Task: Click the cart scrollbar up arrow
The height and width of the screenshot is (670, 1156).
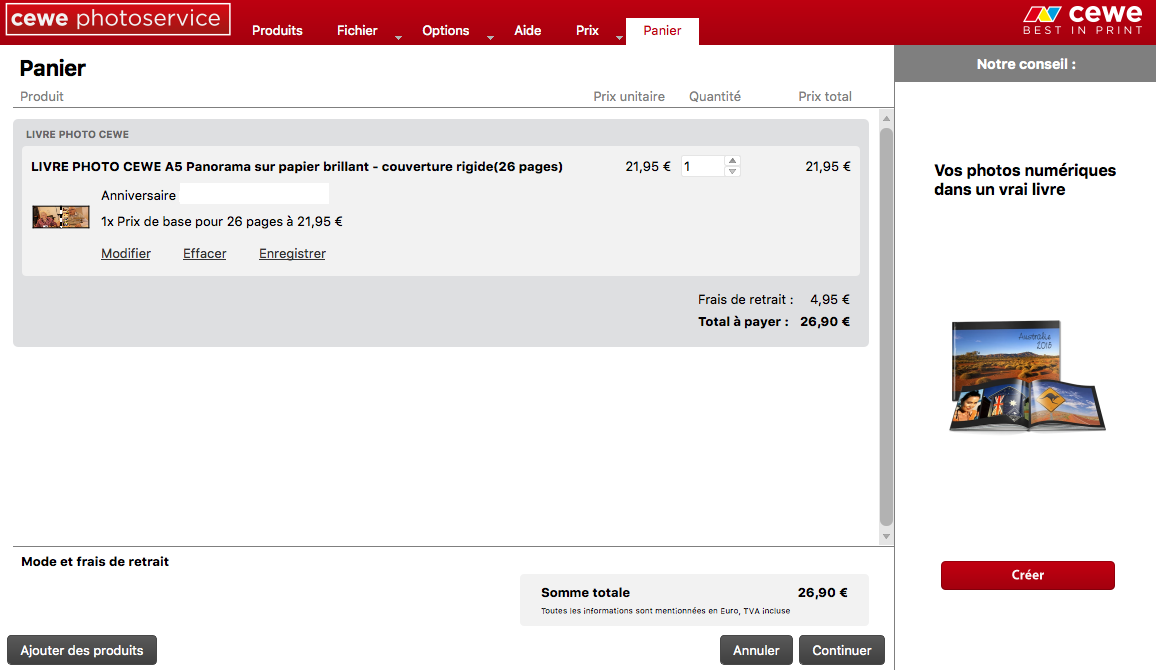Action: [886, 119]
